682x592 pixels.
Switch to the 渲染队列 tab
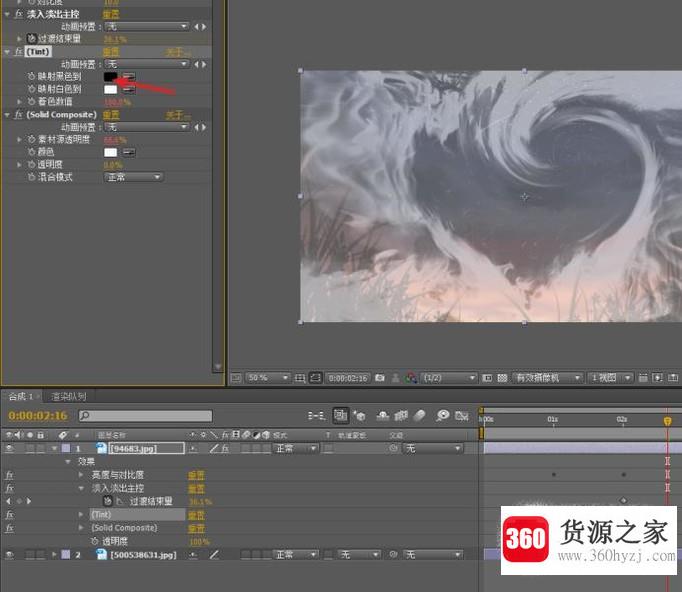(x=68, y=396)
